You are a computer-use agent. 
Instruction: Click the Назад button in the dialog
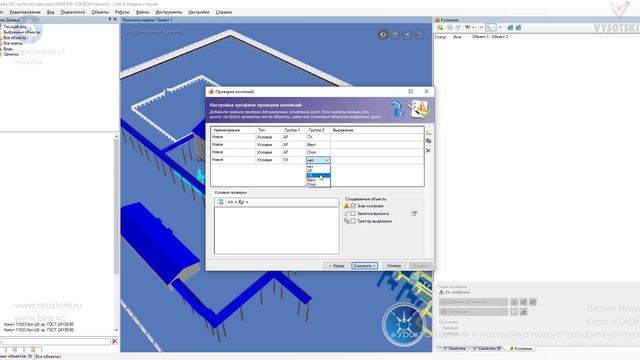336,266
